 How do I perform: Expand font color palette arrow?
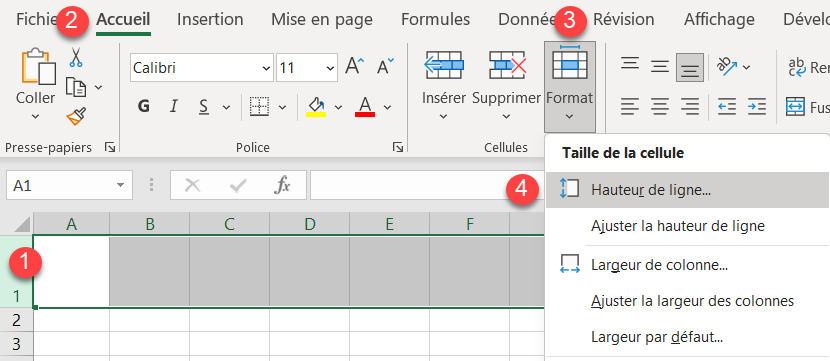387,107
